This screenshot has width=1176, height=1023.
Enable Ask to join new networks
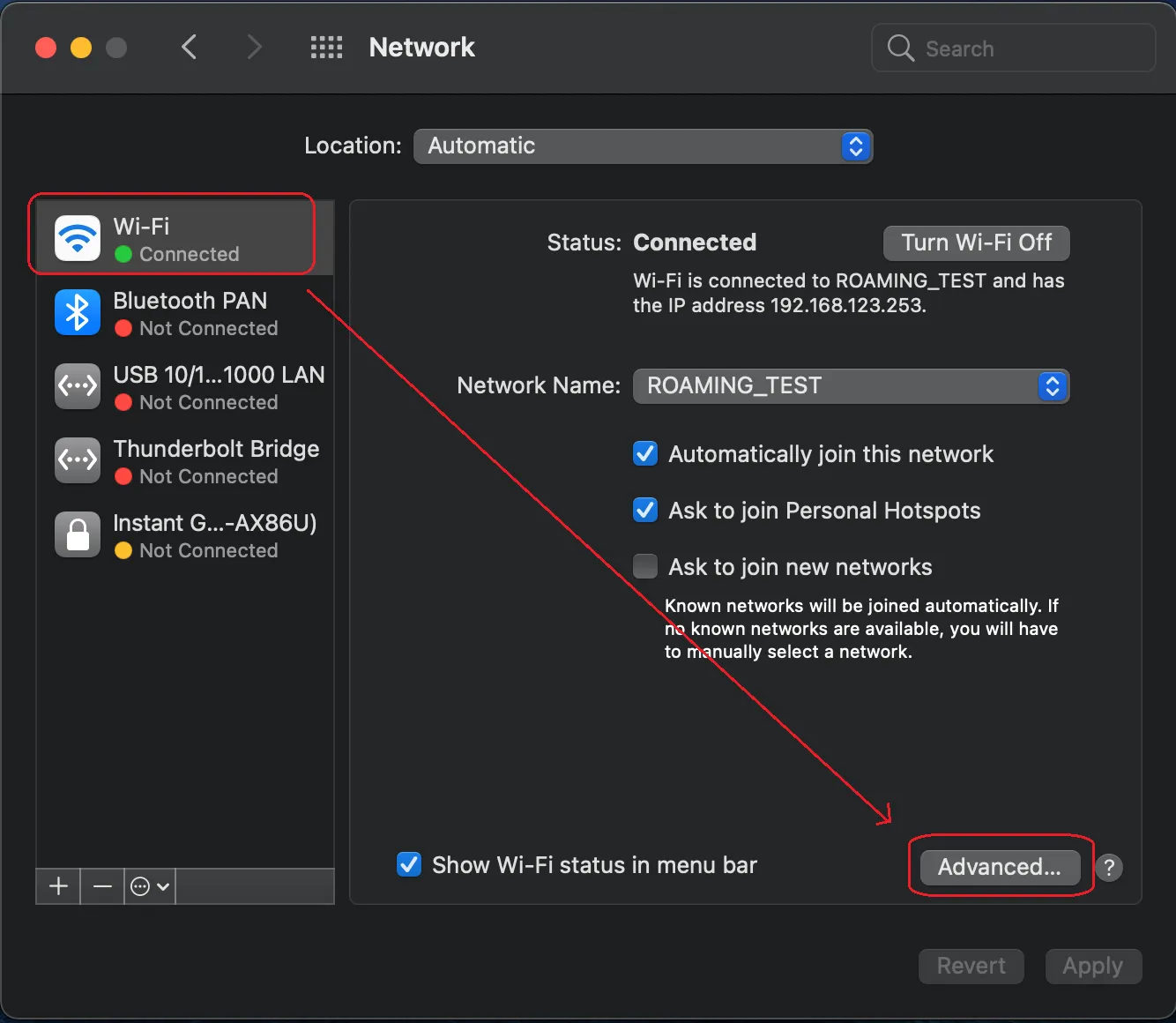coord(644,566)
